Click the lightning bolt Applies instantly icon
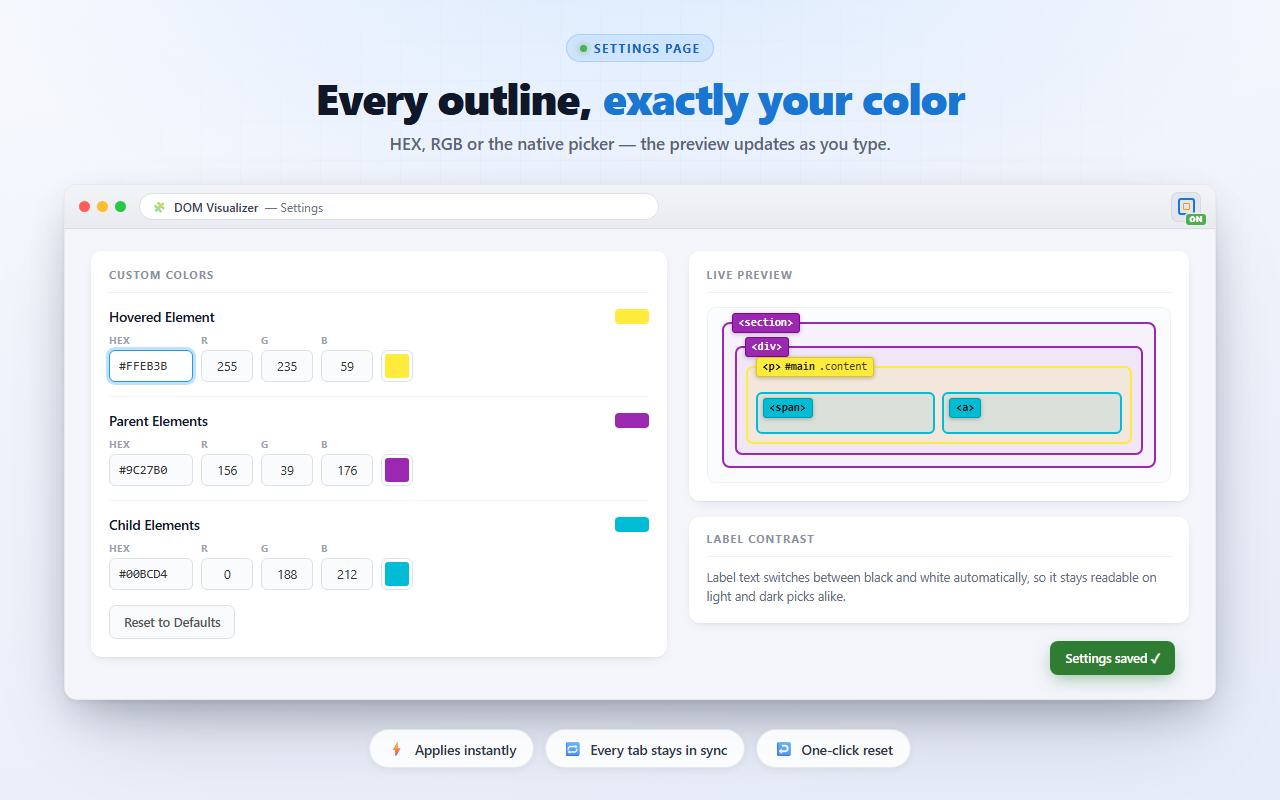The height and width of the screenshot is (800, 1280). (397, 749)
